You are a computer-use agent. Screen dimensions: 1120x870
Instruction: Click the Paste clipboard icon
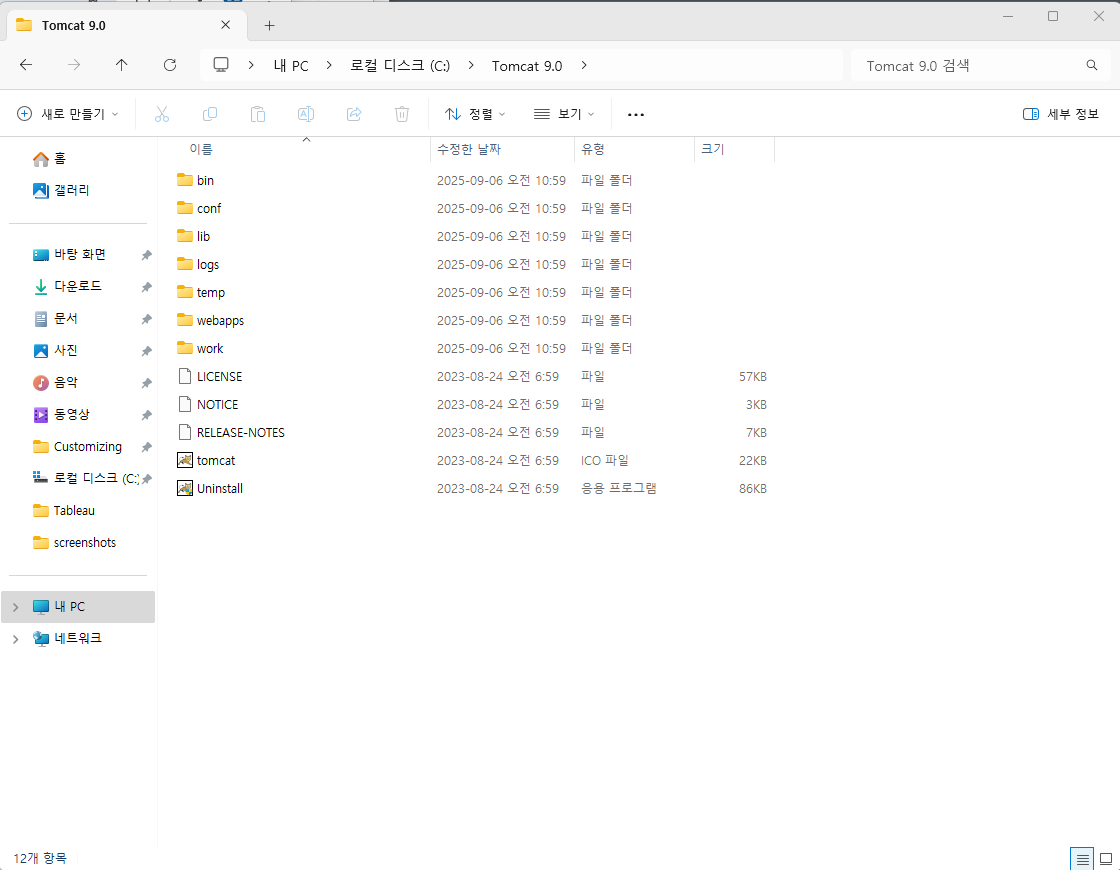[x=258, y=114]
